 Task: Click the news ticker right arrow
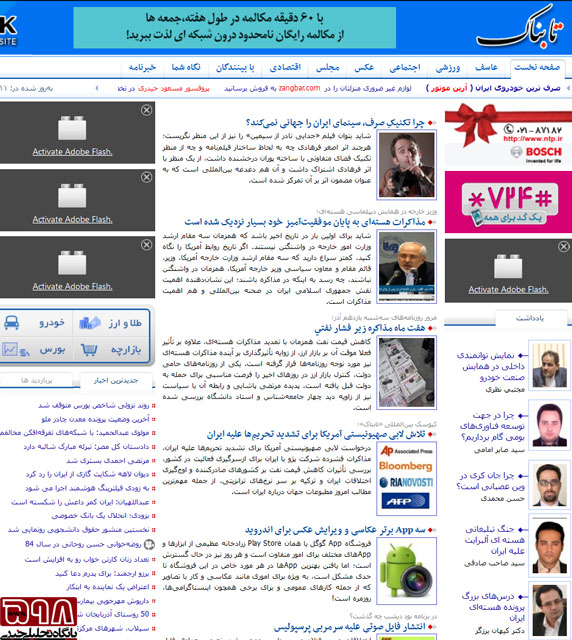pyautogui.click(x=568, y=88)
